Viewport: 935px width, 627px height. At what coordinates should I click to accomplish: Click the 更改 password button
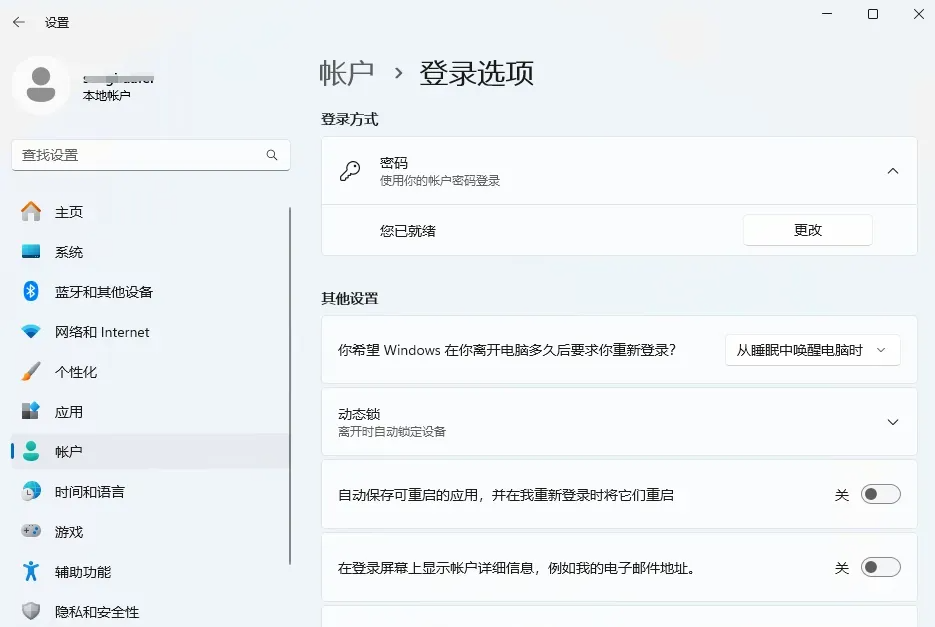(807, 230)
